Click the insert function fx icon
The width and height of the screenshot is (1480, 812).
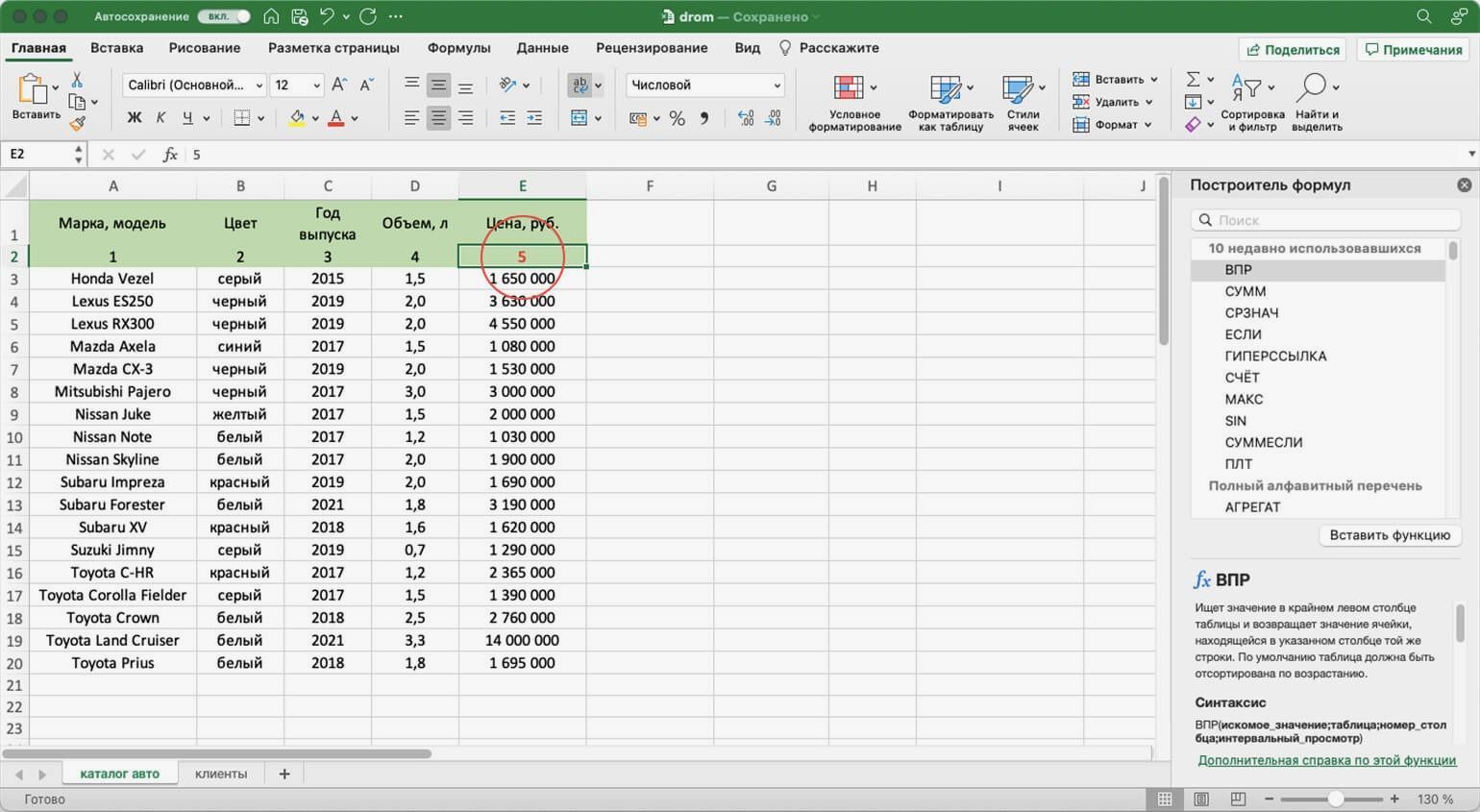click(170, 155)
